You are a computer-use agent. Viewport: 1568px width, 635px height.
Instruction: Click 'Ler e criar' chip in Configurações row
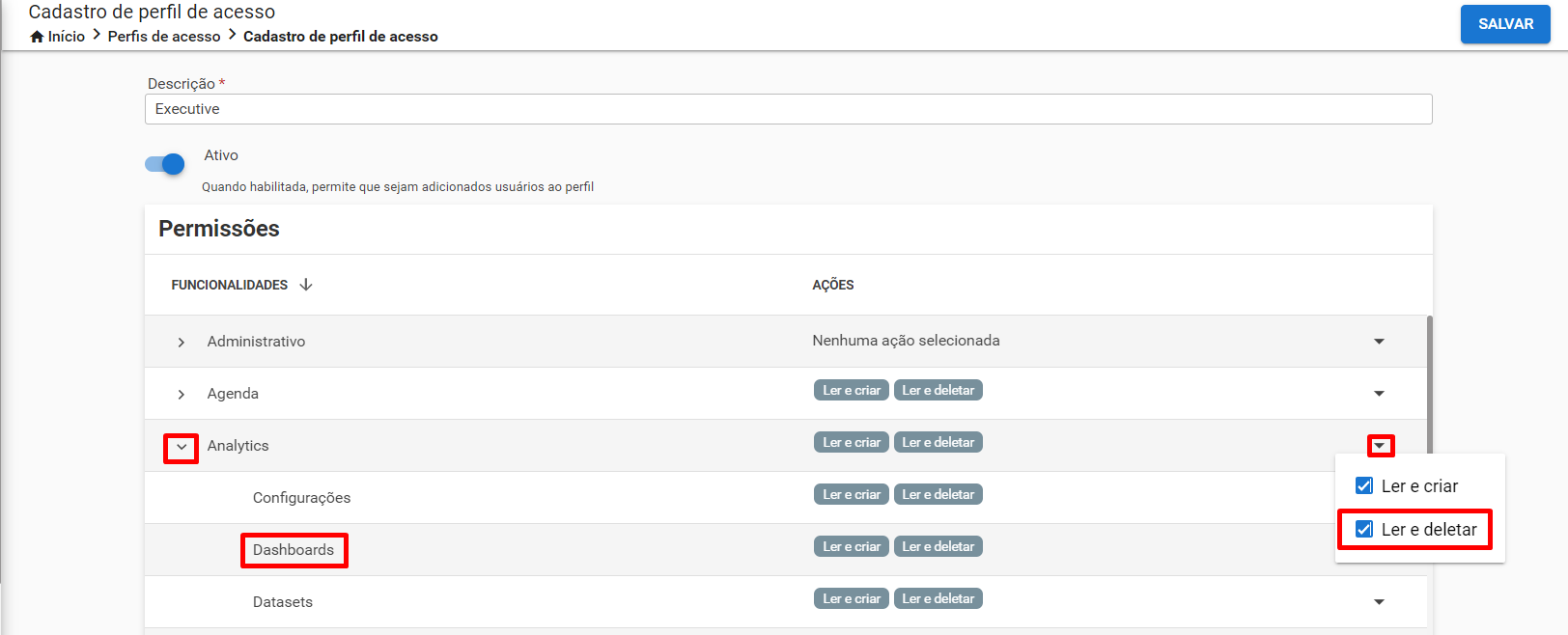coord(852,494)
